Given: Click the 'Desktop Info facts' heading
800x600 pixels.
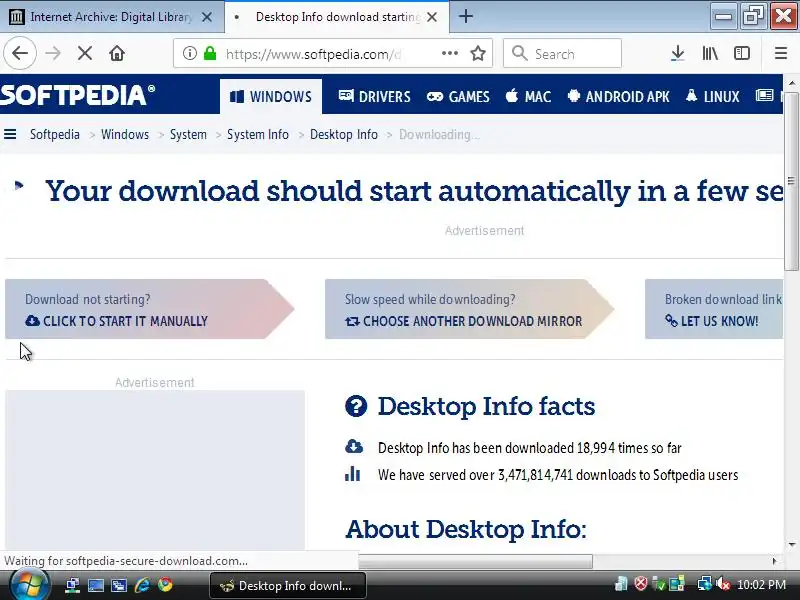Looking at the screenshot, I should [x=486, y=407].
